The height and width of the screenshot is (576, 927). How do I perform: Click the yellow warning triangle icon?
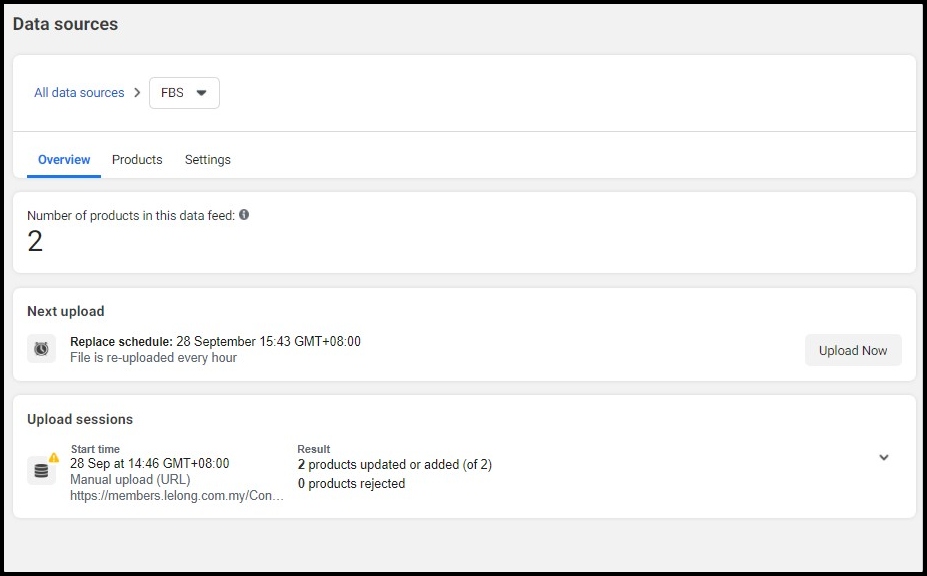tap(54, 457)
